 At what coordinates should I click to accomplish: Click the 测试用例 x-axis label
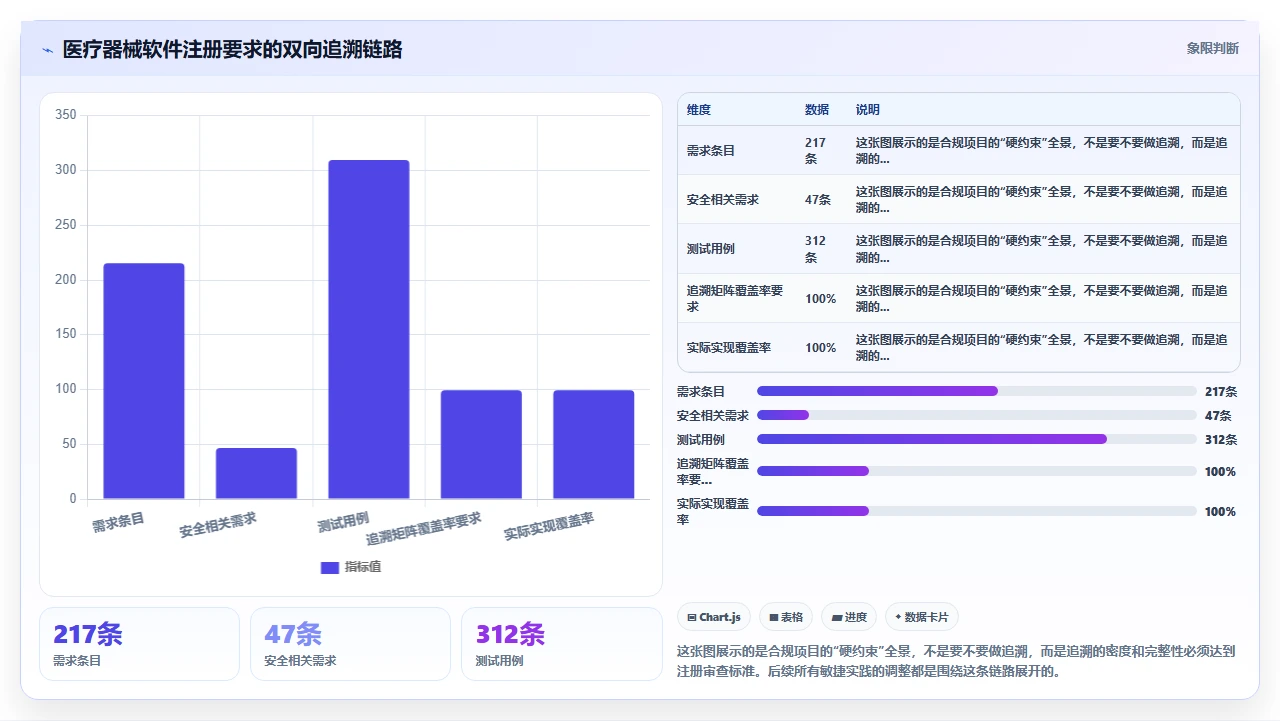[343, 521]
